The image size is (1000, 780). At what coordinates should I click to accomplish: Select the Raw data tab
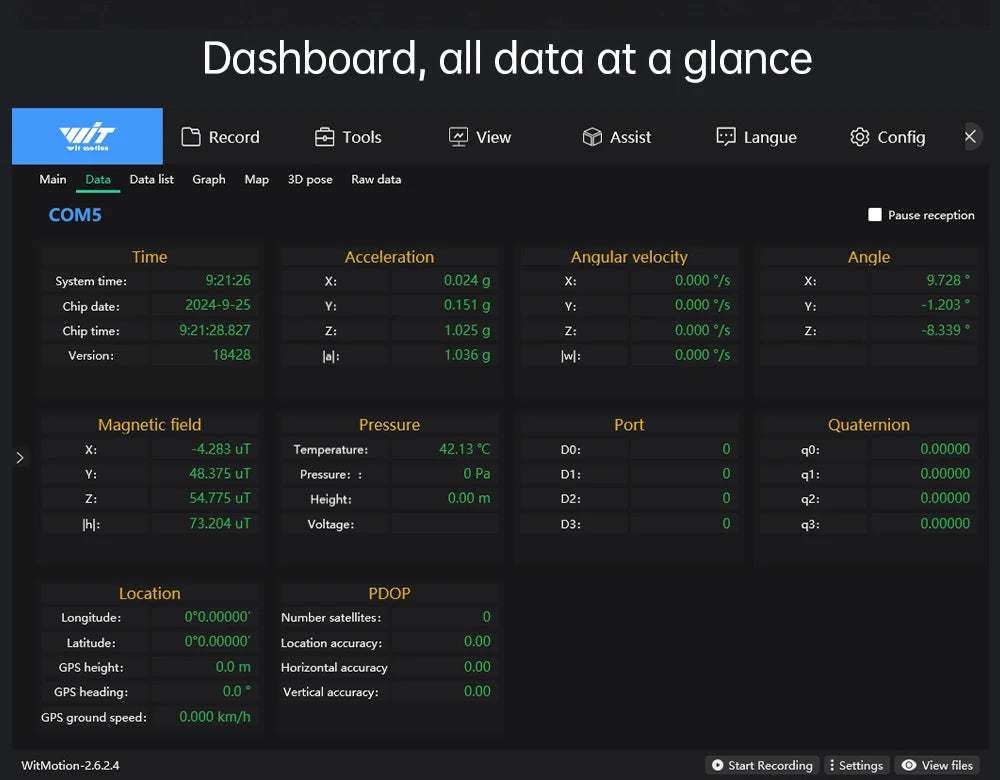tap(376, 179)
